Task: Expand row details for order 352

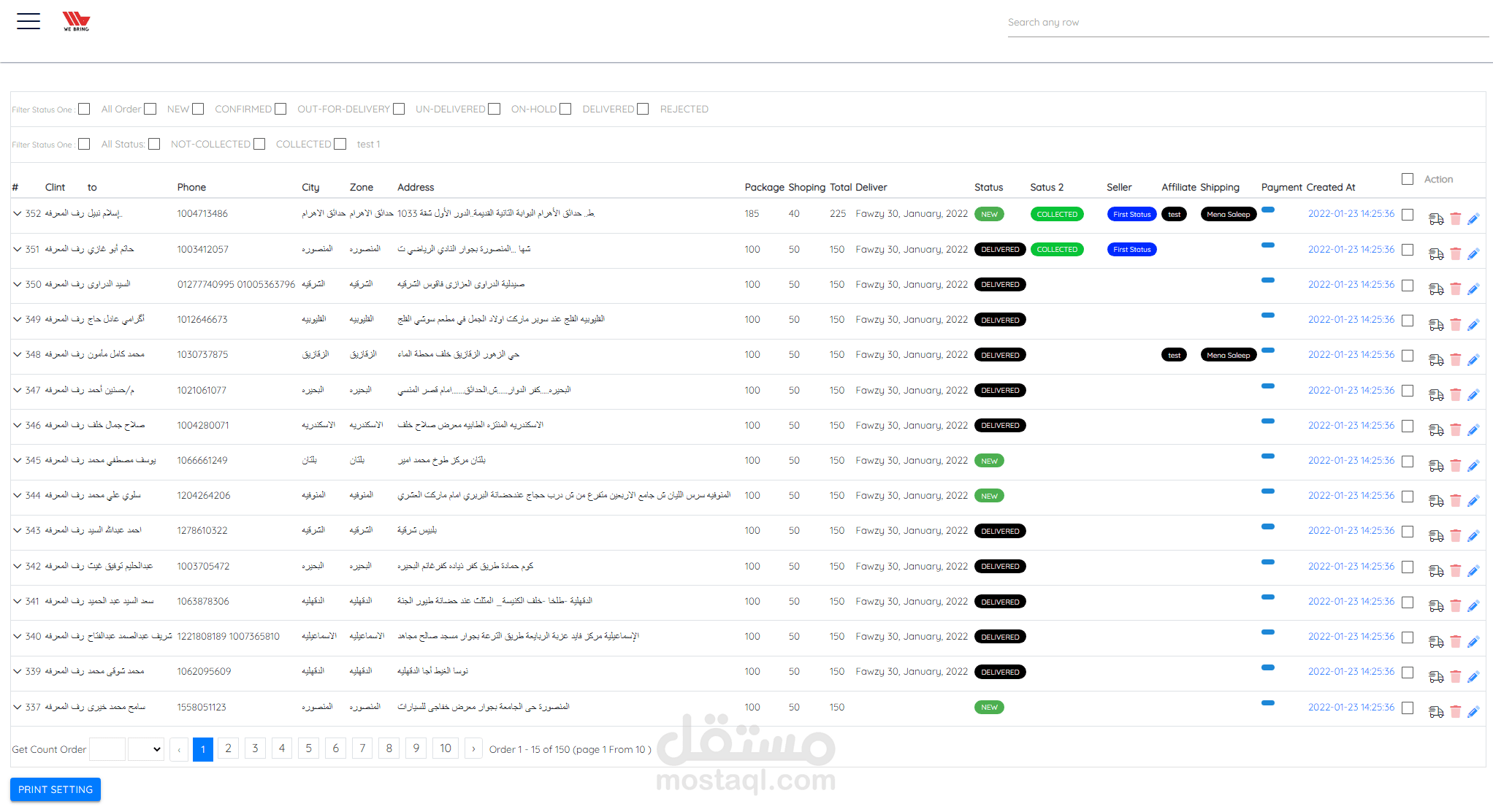Action: click(x=17, y=213)
